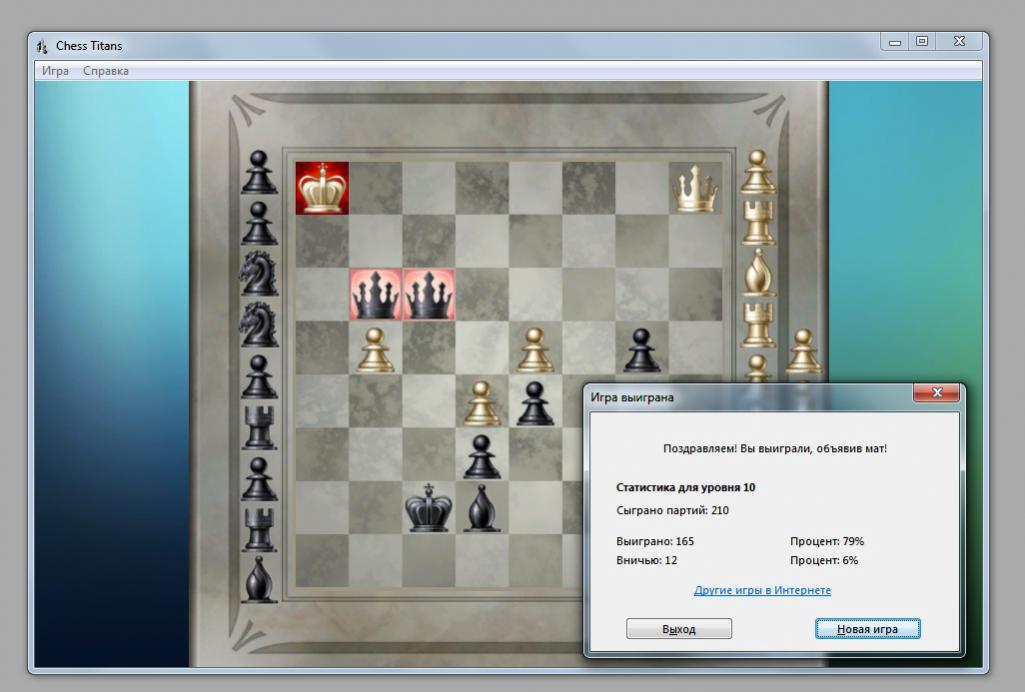This screenshot has height=692, width=1025.
Task: Open the Игра menu
Action: click(55, 71)
